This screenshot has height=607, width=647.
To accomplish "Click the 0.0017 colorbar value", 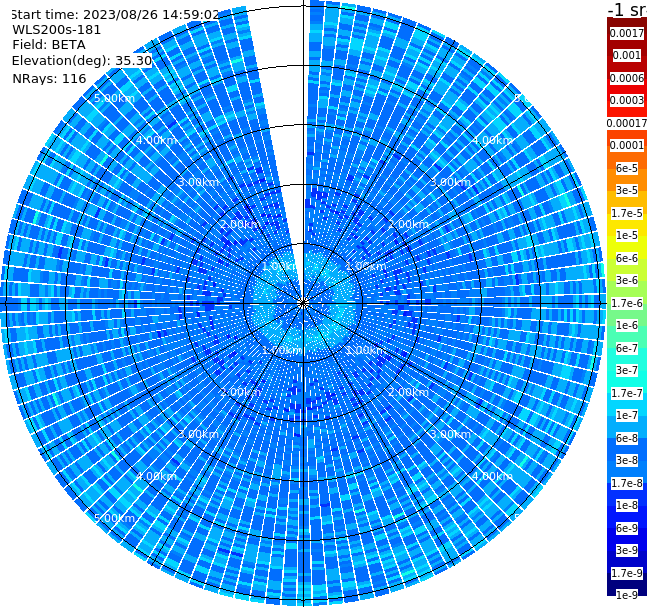I will tap(627, 33).
